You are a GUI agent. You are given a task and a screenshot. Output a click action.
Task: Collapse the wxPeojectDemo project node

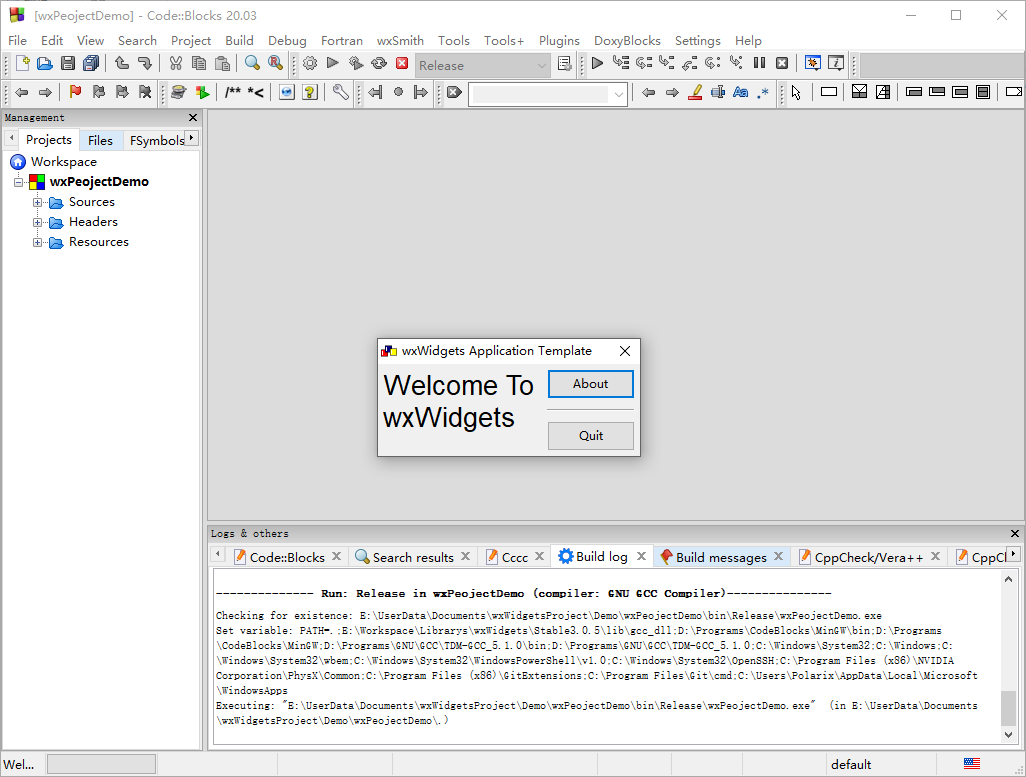tap(18, 182)
